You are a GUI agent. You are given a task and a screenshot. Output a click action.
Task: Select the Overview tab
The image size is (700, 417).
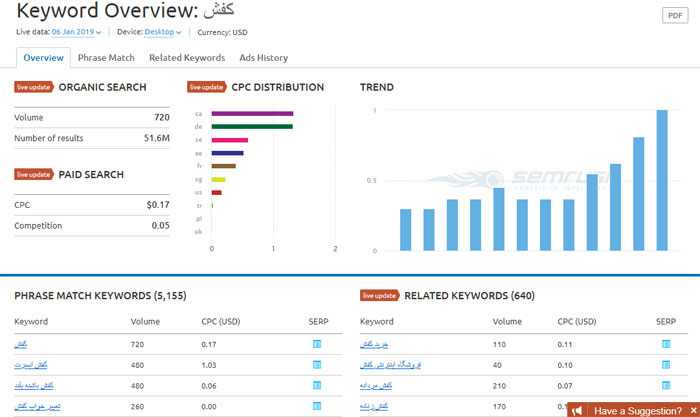[x=43, y=58]
